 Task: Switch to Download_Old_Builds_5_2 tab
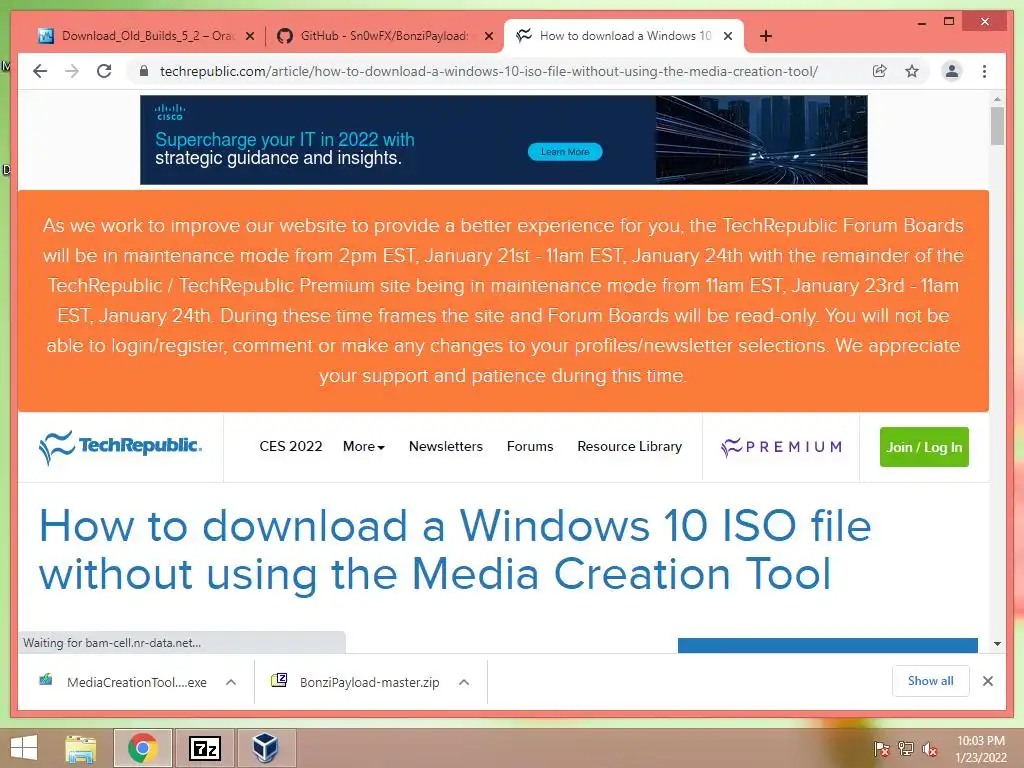click(145, 36)
